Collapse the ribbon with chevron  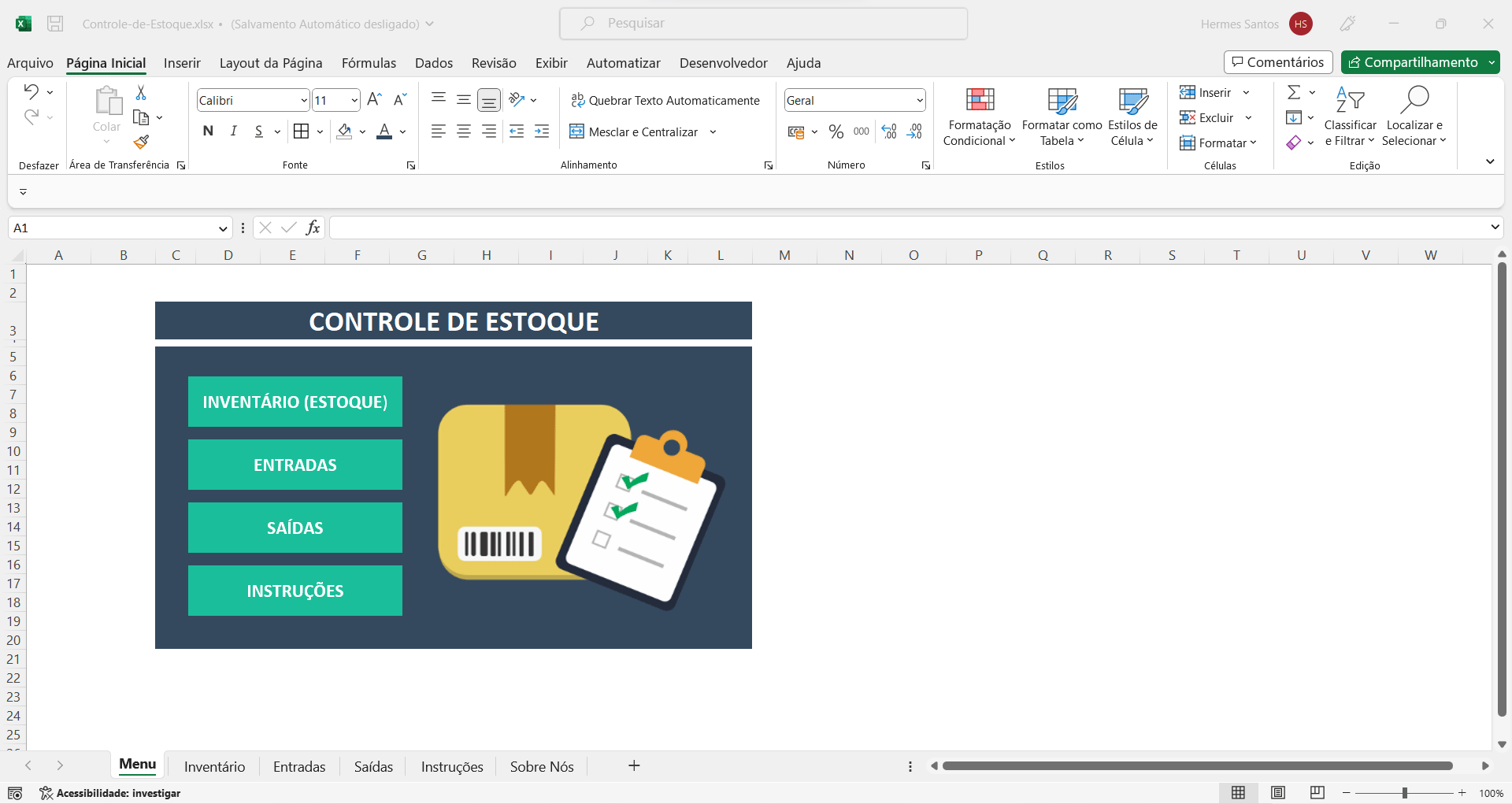click(x=1490, y=161)
